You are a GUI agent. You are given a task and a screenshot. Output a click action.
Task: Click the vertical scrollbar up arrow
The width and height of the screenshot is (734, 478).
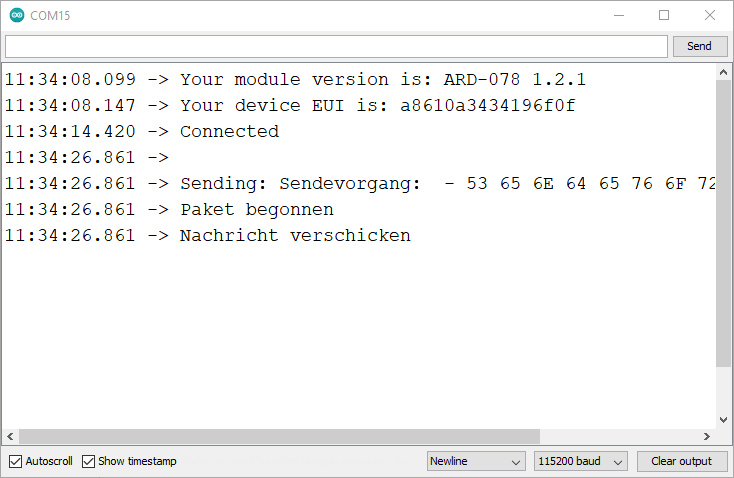coord(723,72)
